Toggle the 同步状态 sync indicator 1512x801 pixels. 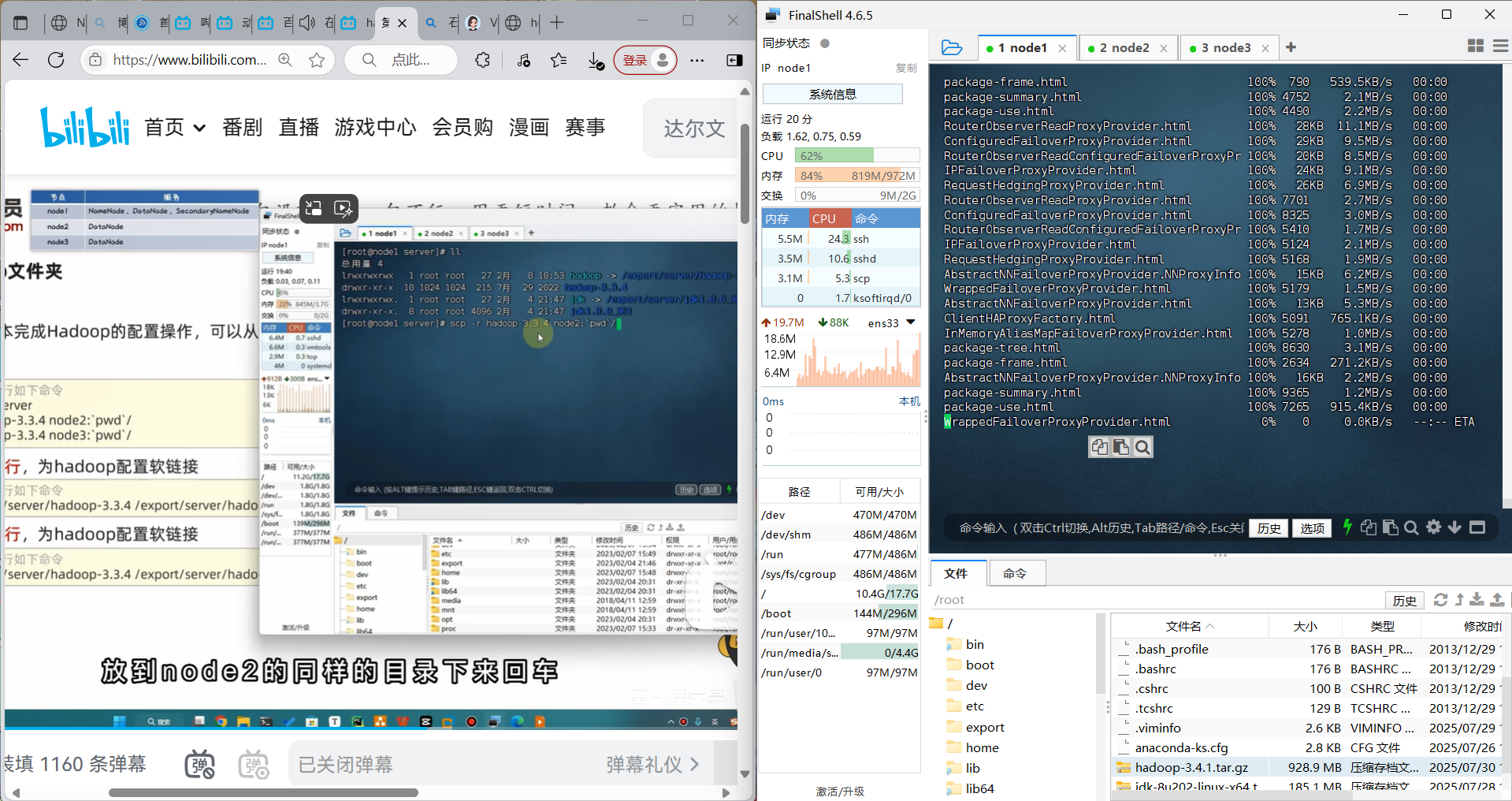point(824,43)
